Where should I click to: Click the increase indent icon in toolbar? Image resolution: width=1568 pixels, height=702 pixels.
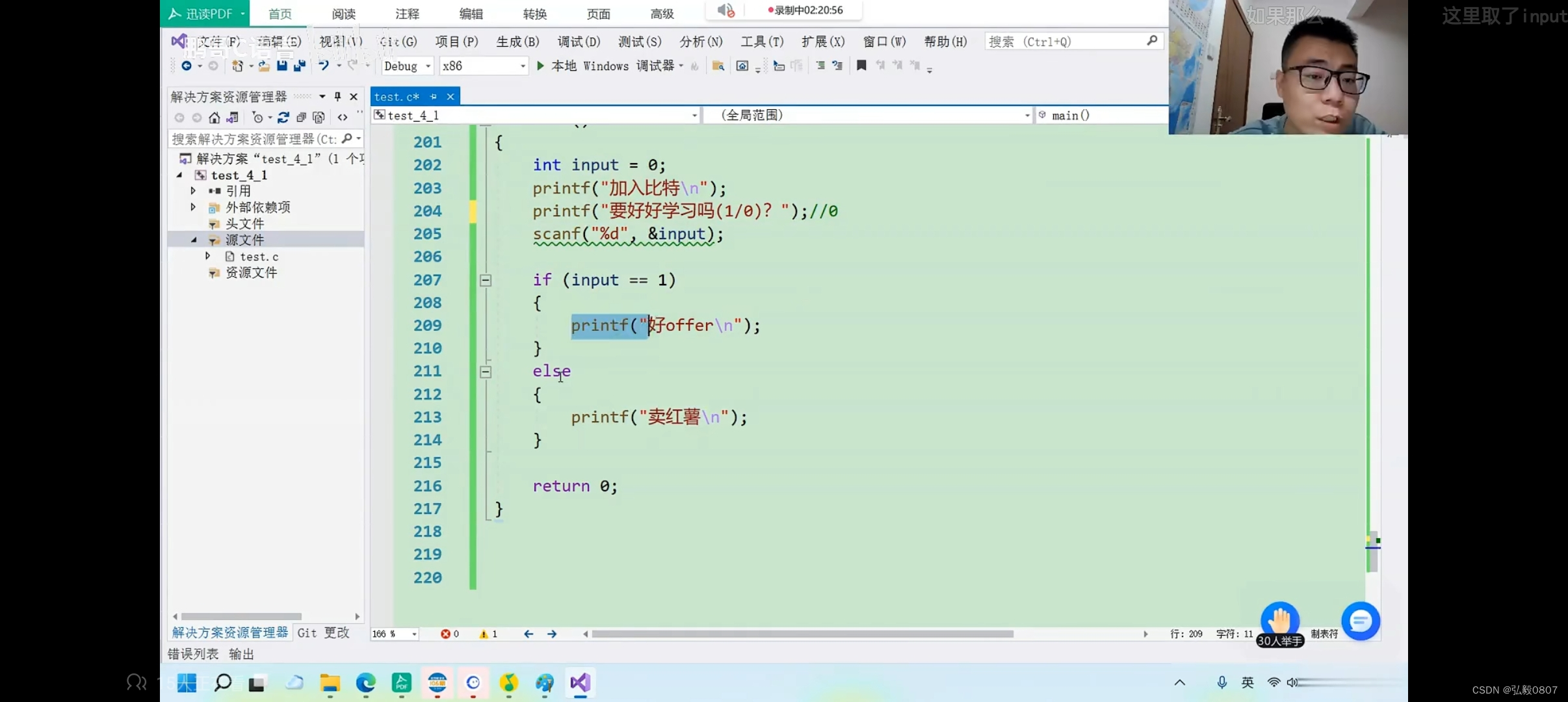pyautogui.click(x=837, y=66)
